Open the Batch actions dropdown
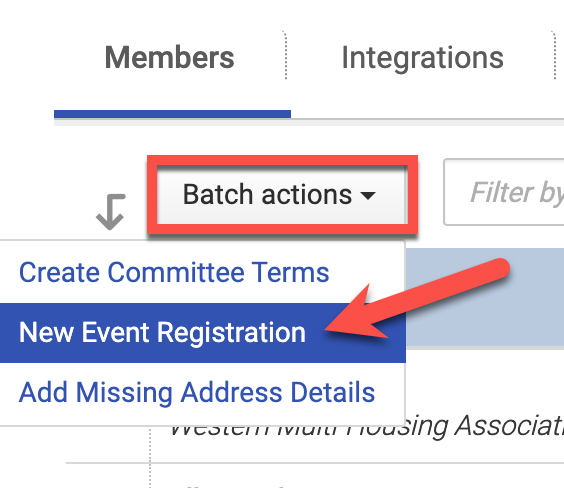Viewport: 564px width, 488px height. click(282, 195)
